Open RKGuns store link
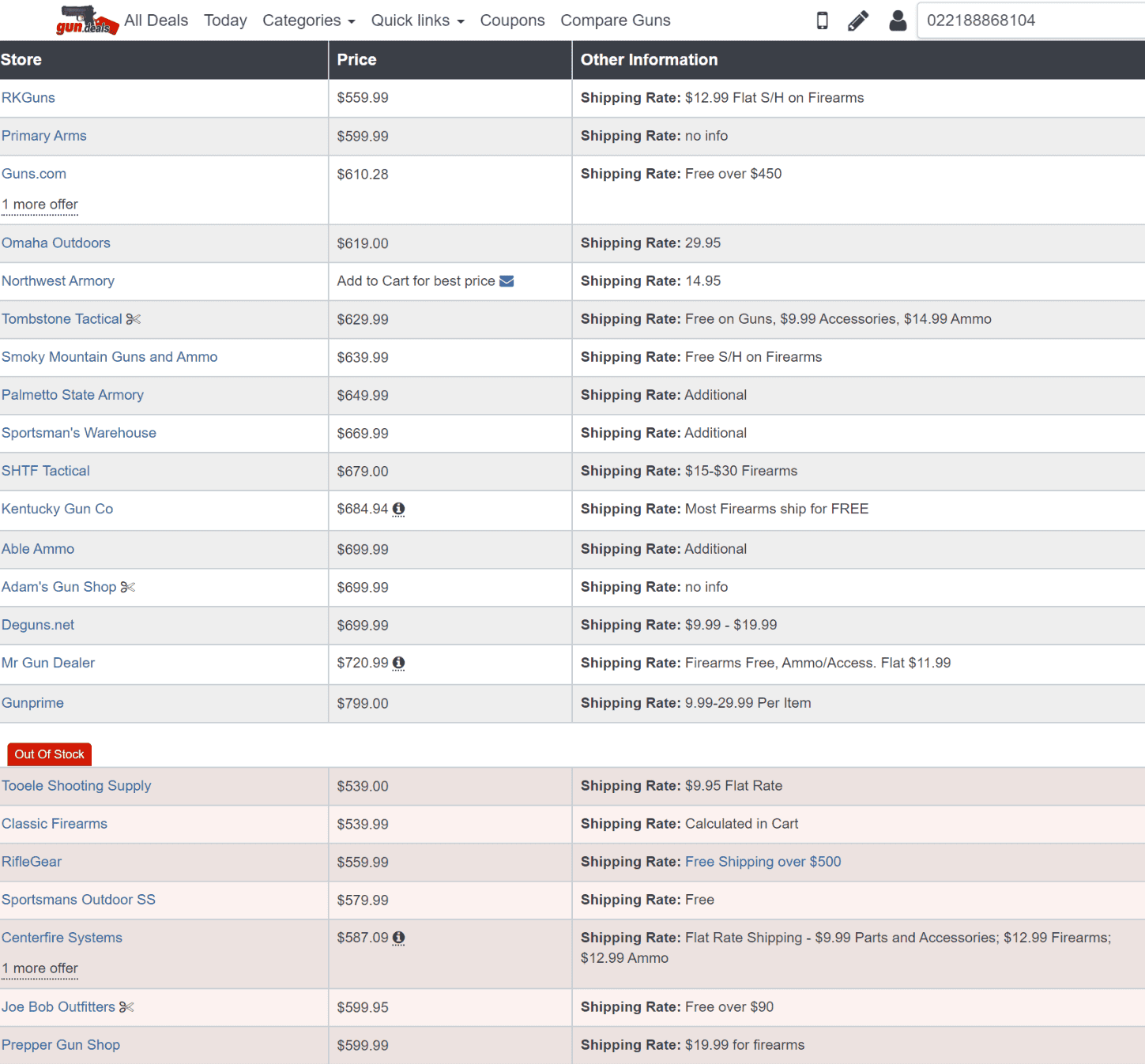This screenshot has height=1064, width=1145. coord(28,98)
